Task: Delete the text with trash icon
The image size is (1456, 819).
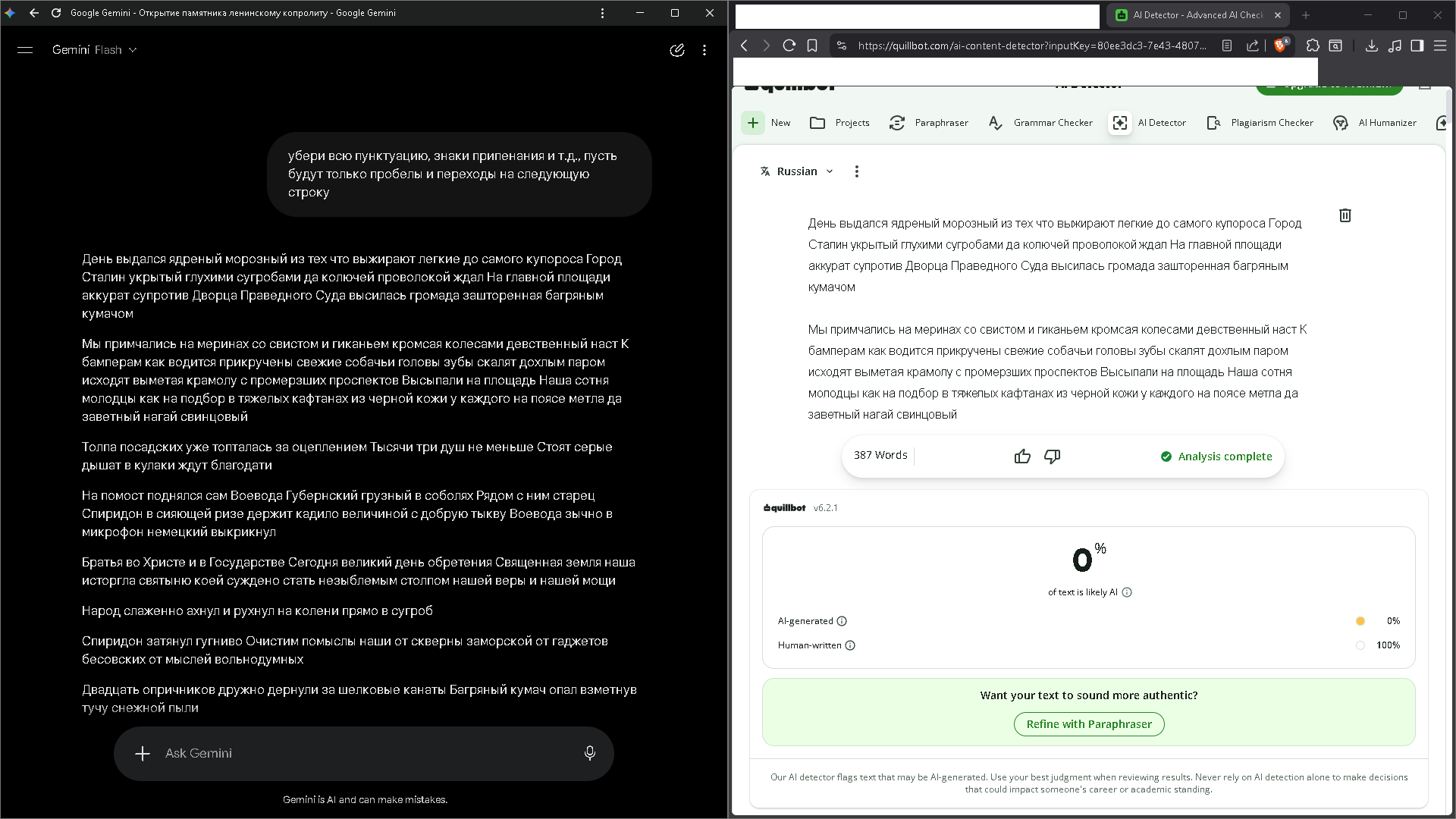Action: (1345, 215)
